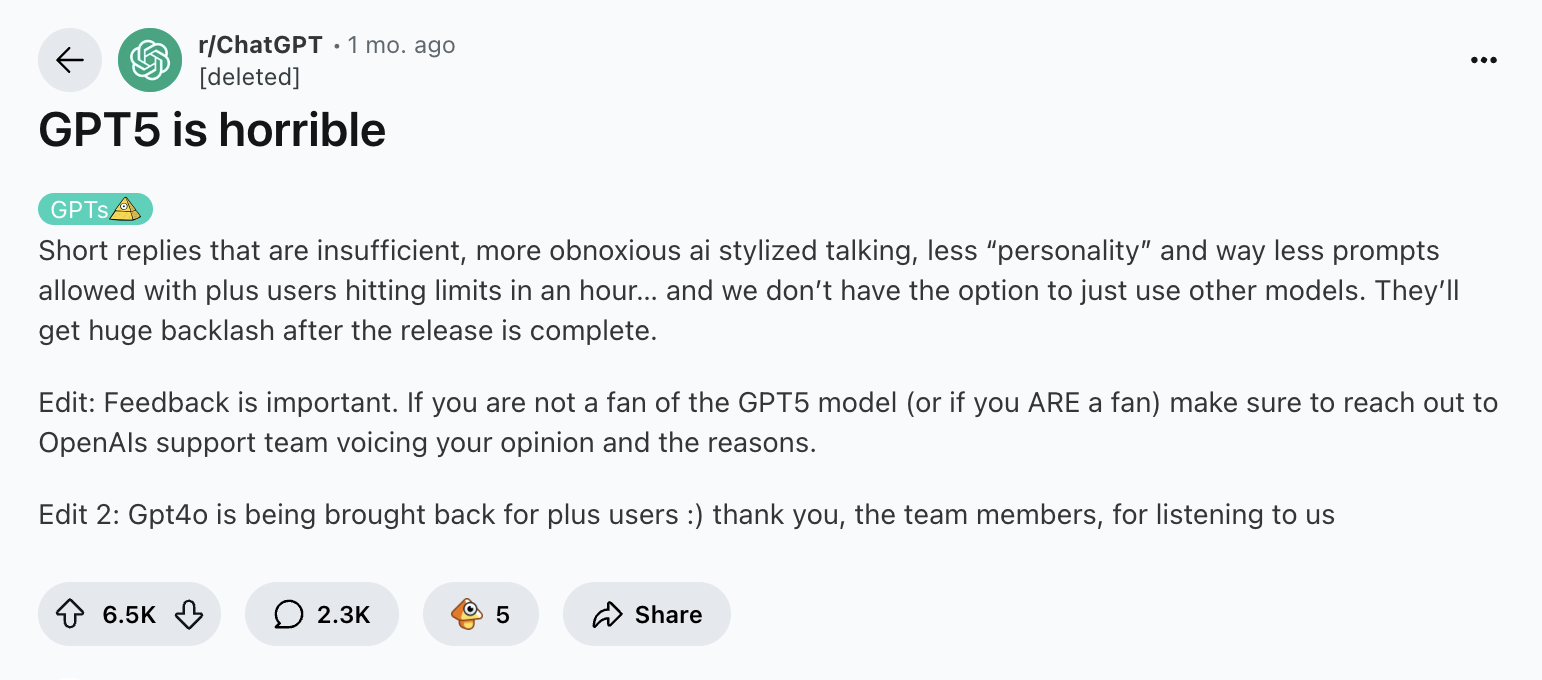Screen dimensions: 1542x680
Task: View the [deleted] author's profile
Action: (x=250, y=76)
